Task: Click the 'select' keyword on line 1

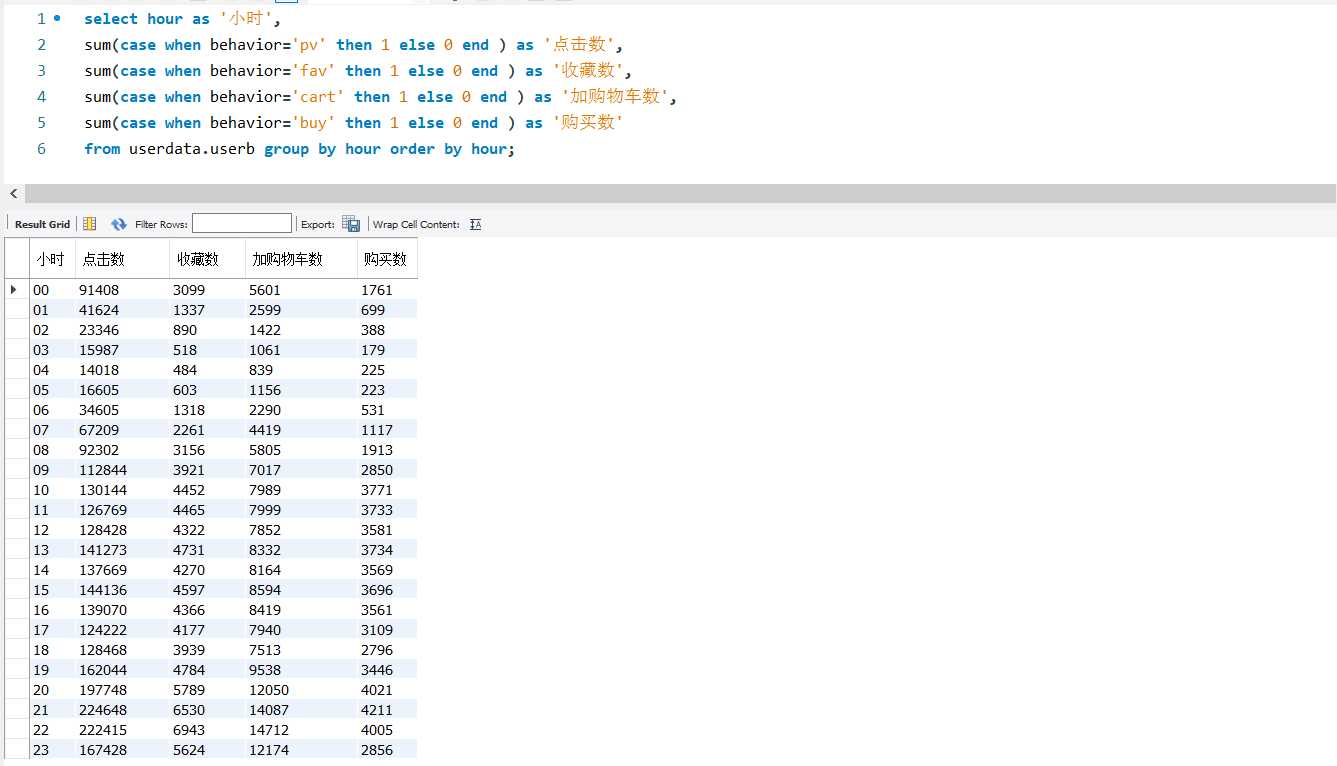Action: [111, 19]
